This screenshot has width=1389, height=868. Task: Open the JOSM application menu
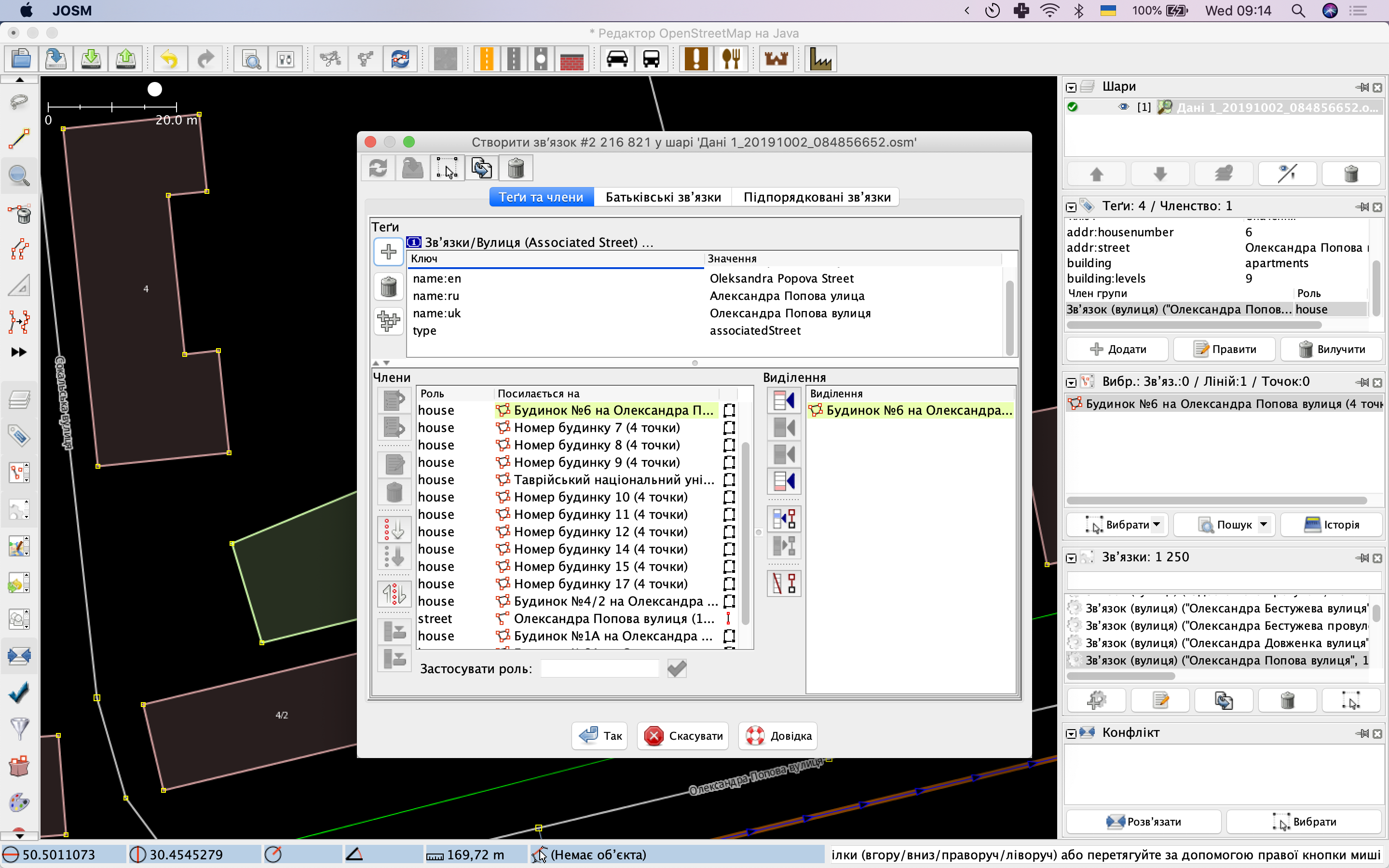click(72, 10)
